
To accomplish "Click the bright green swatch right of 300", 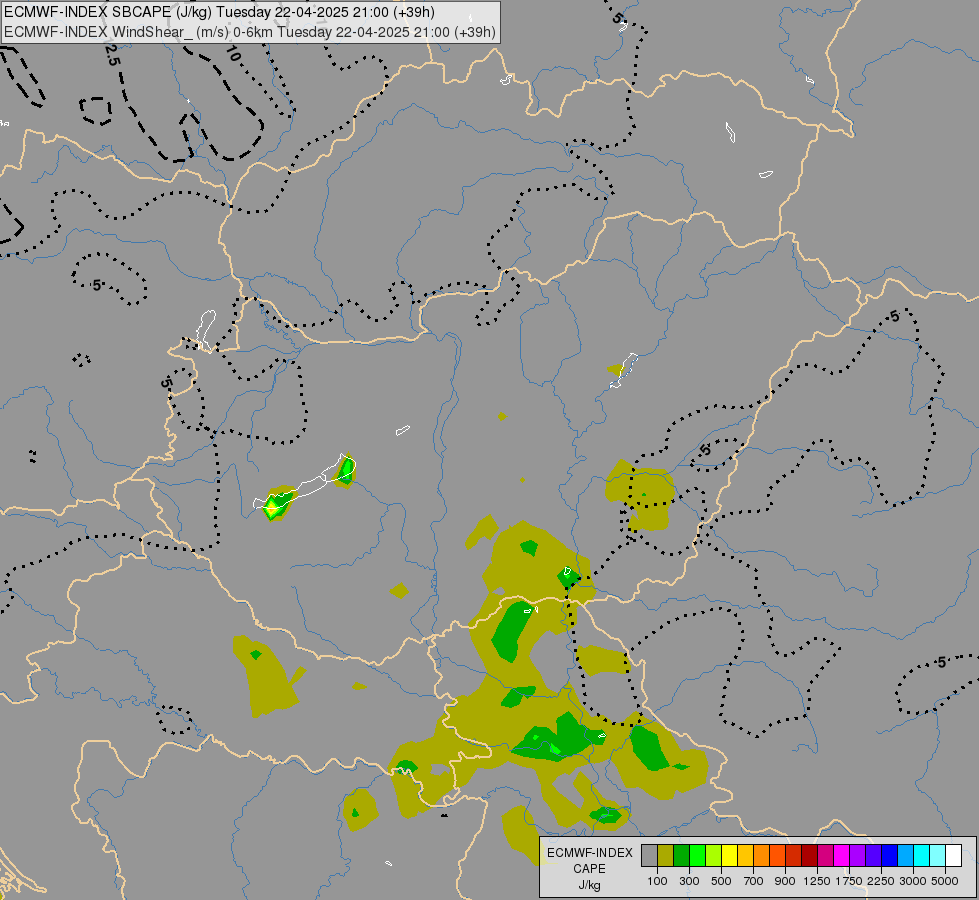I will (697, 856).
